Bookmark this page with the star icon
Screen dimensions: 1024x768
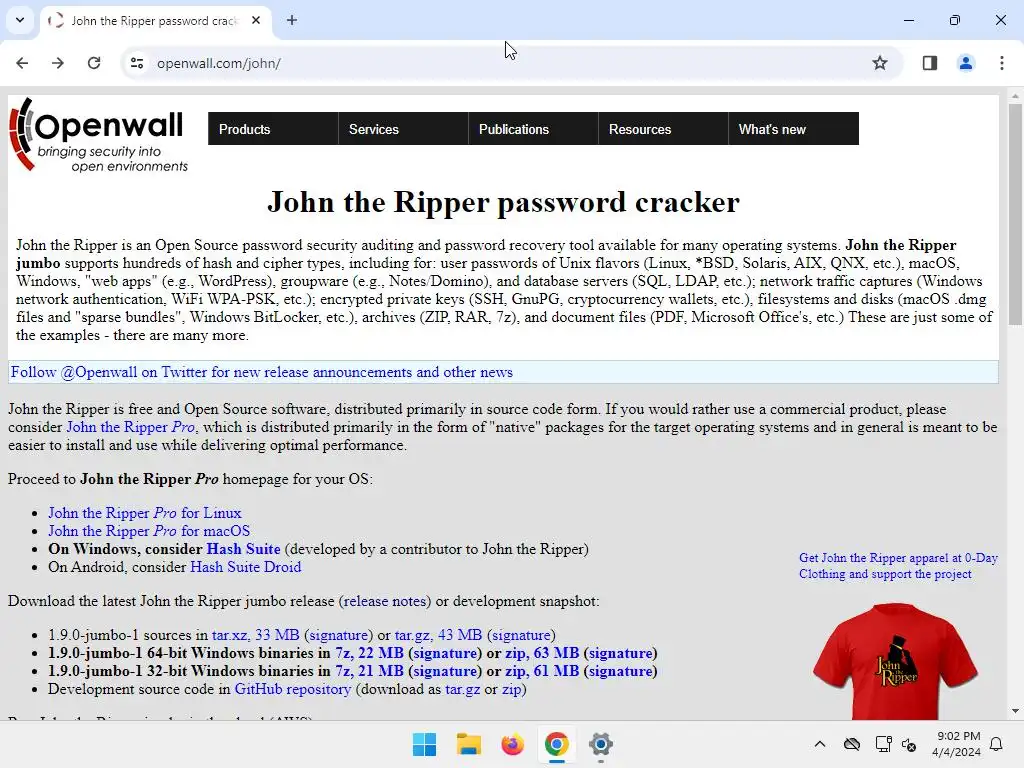[880, 63]
